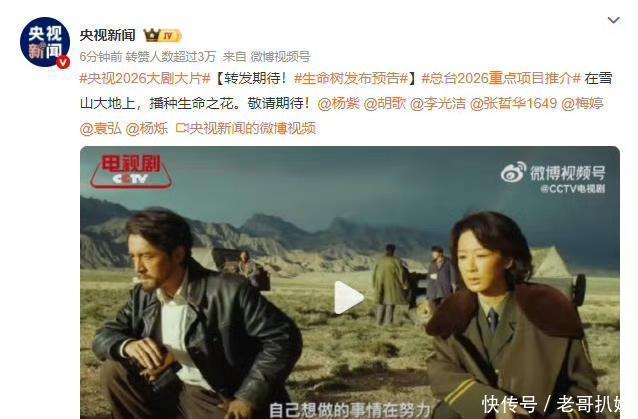
Task: Visit the @胡歌 mention
Action: click(x=385, y=103)
